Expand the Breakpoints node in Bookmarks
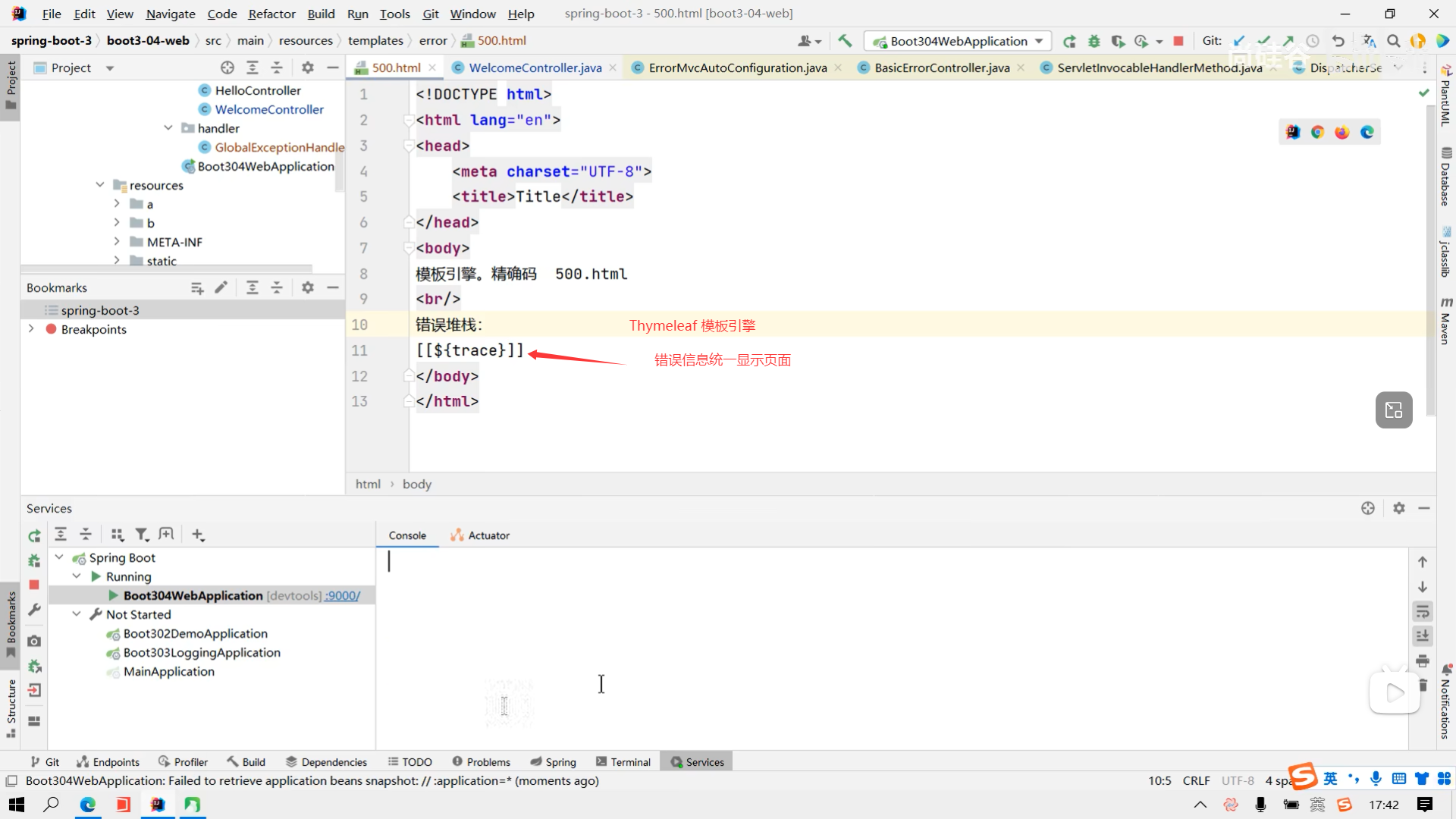1456x819 pixels. click(31, 329)
